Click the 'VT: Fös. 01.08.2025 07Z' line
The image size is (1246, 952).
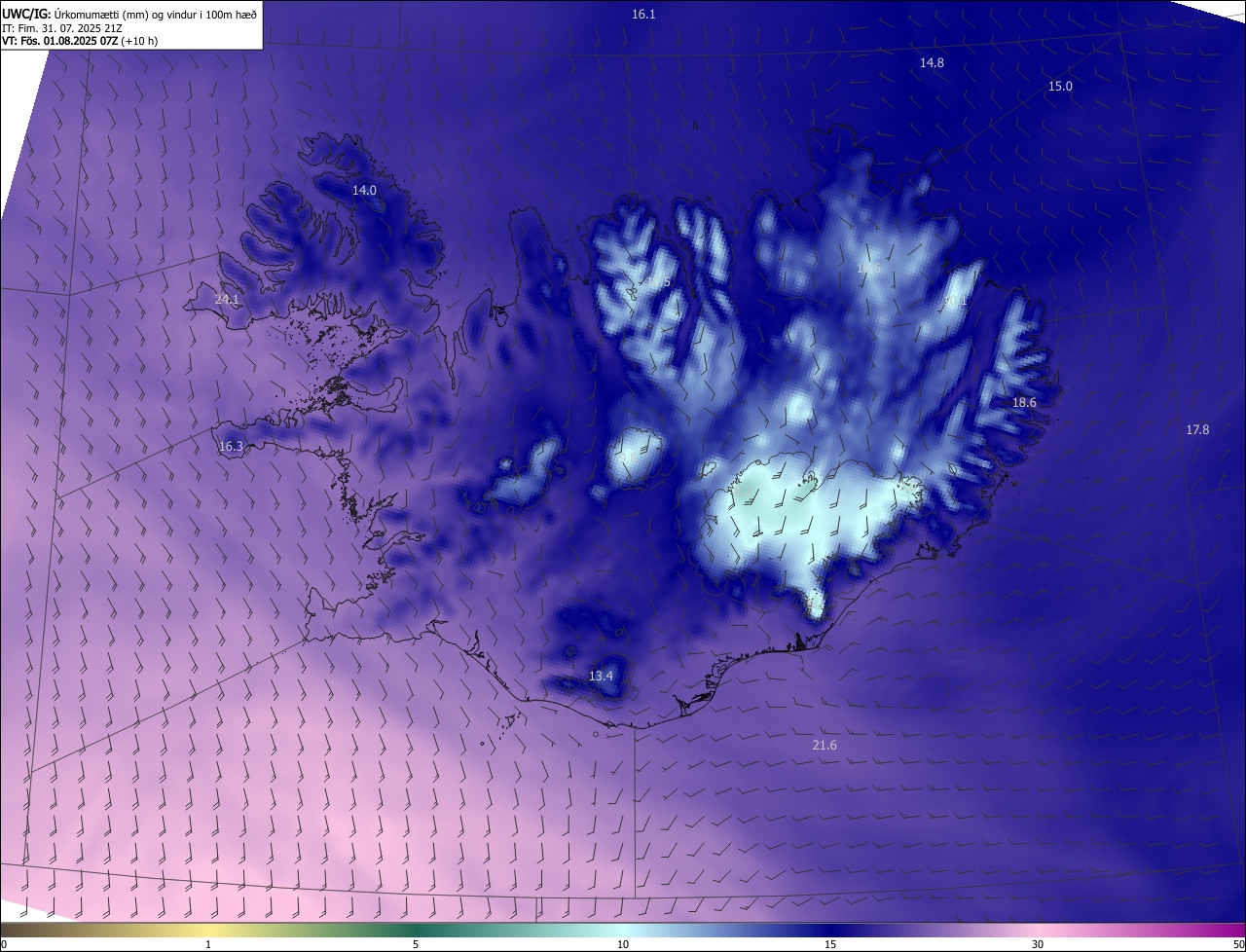tap(80, 41)
